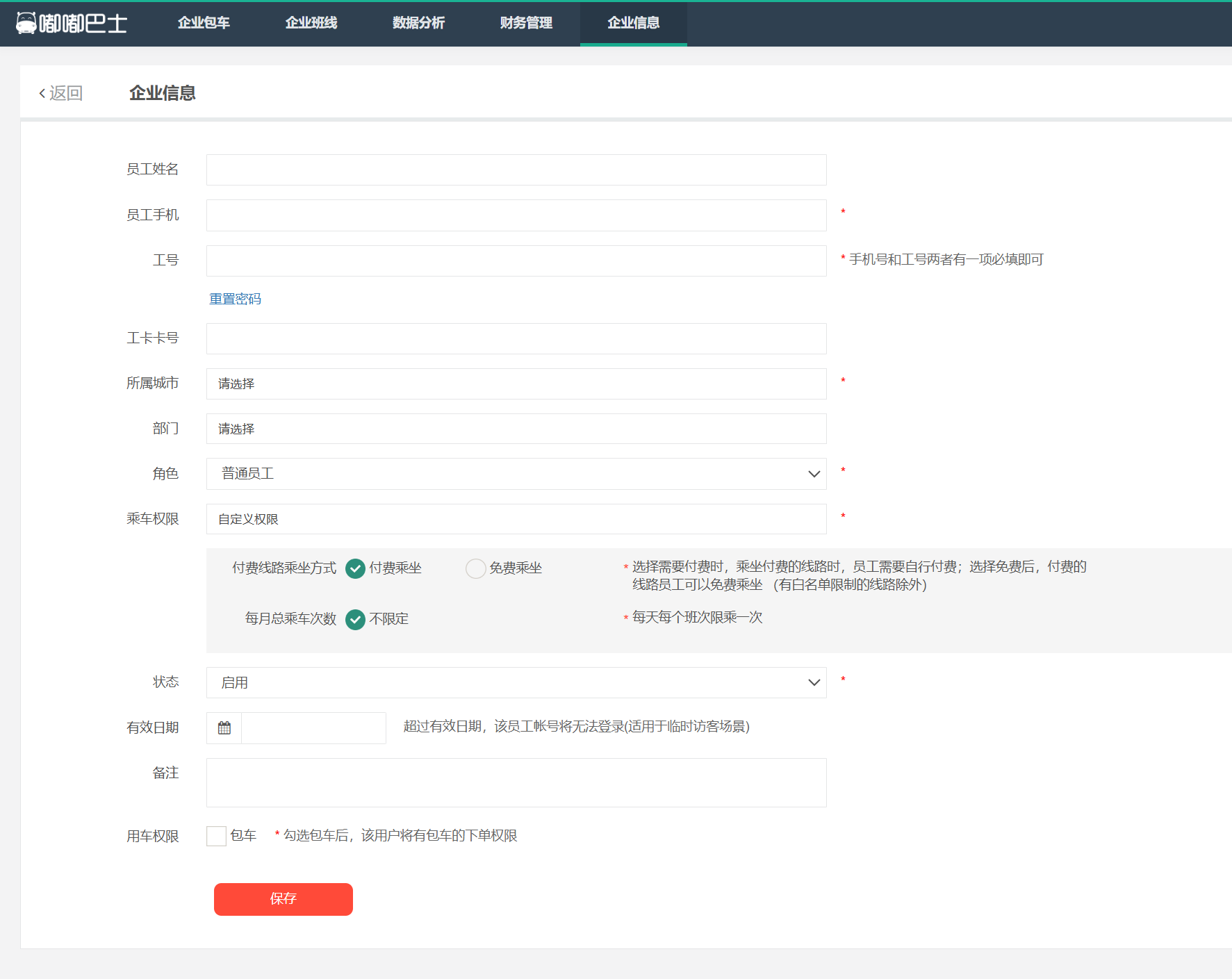
Task: Open the 部门 department selector
Action: click(516, 429)
